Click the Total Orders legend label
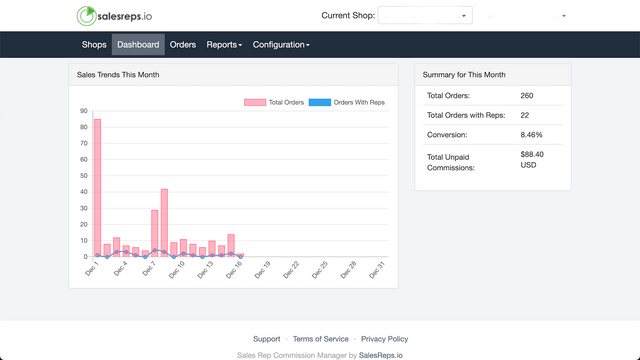 tap(286, 102)
